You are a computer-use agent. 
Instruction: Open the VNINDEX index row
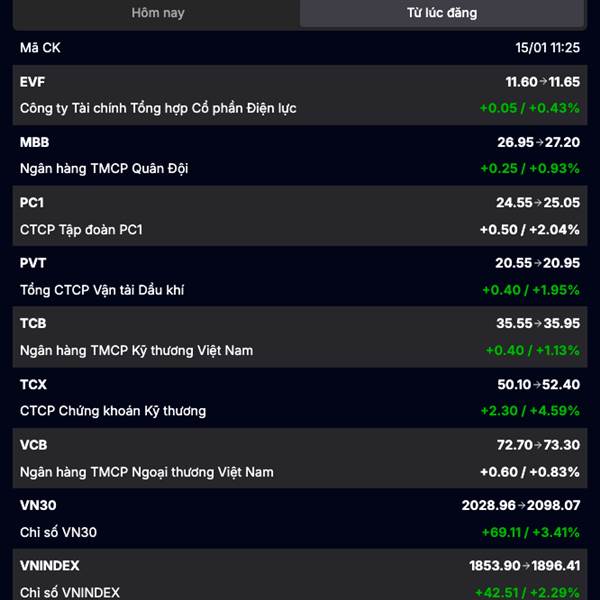(300, 575)
